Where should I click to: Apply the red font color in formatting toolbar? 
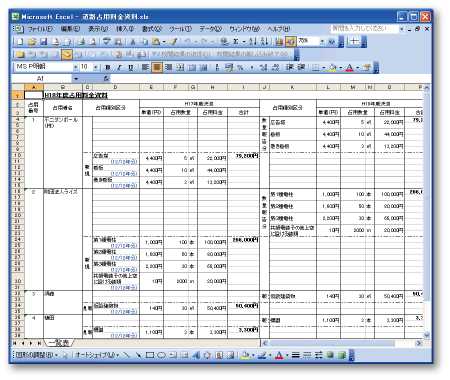click(x=349, y=68)
